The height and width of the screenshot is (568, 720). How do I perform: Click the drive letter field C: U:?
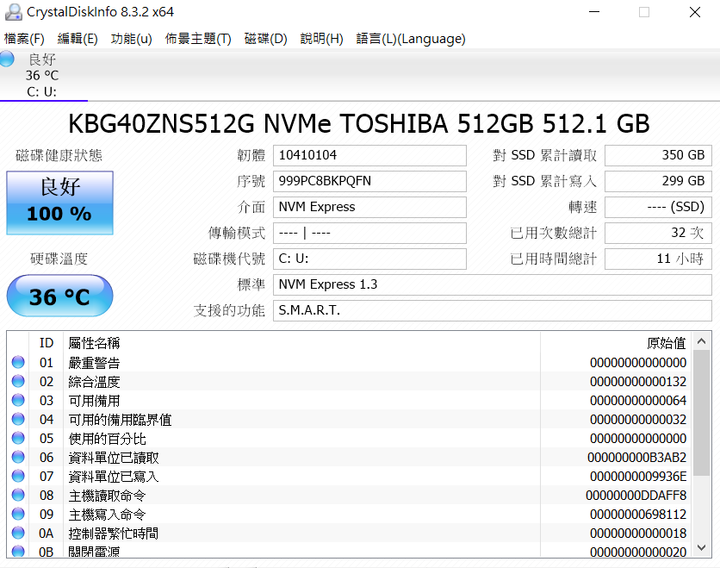370,259
